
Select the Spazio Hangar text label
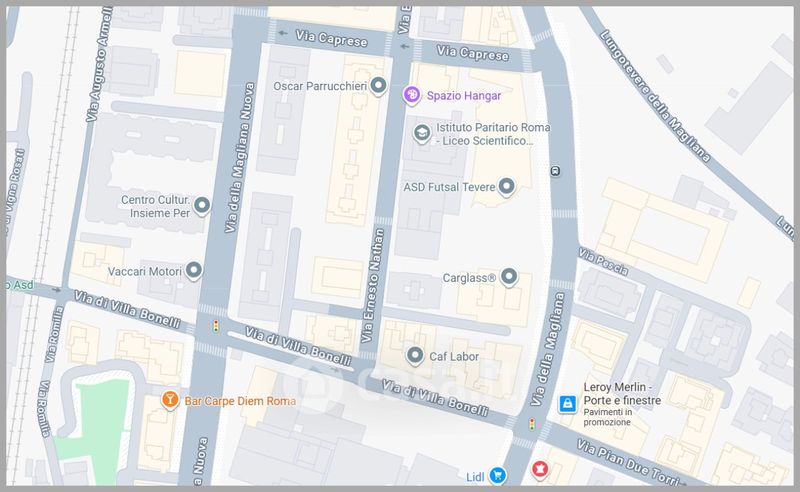464,95
